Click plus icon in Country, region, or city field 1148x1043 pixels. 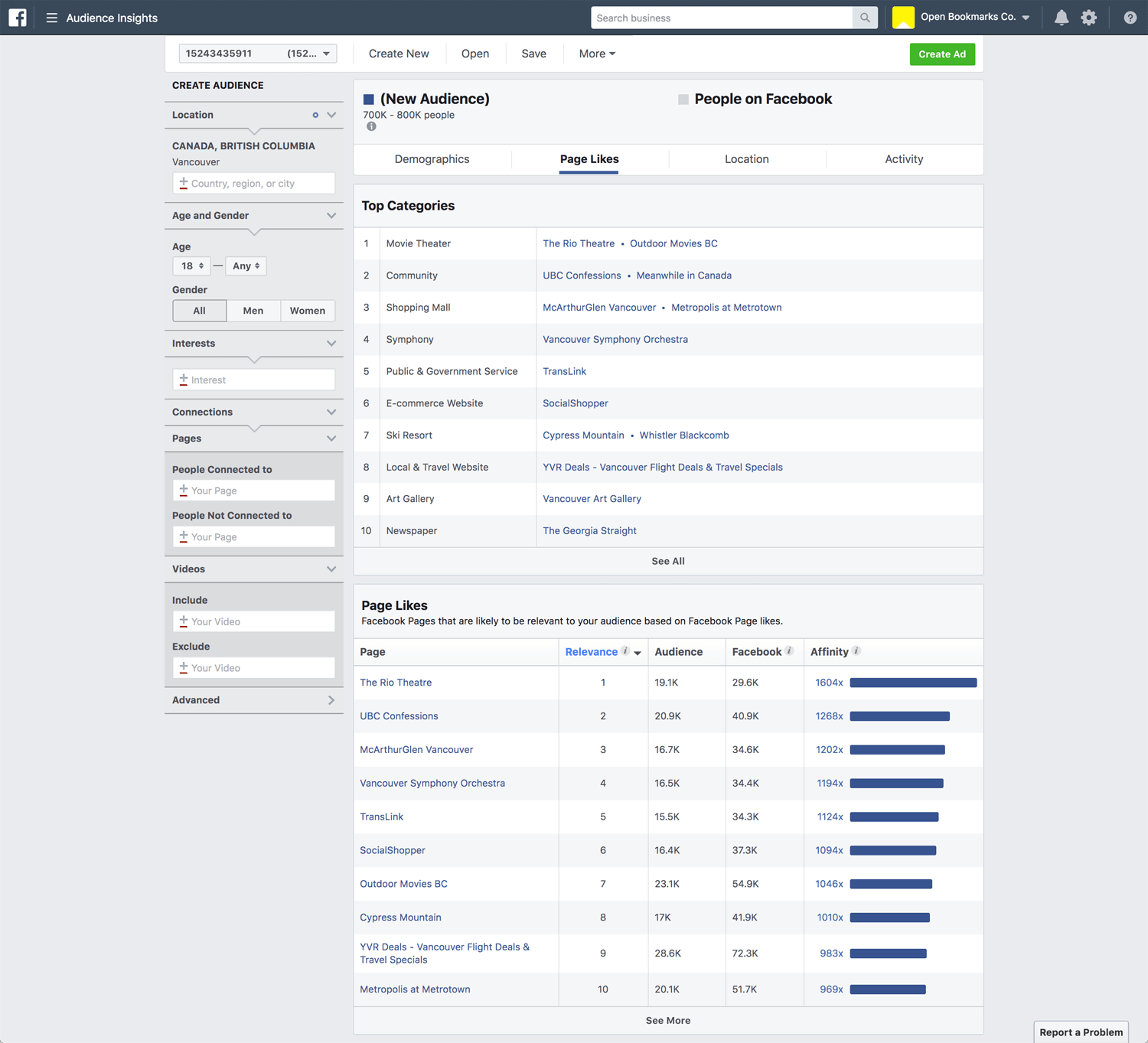click(184, 183)
